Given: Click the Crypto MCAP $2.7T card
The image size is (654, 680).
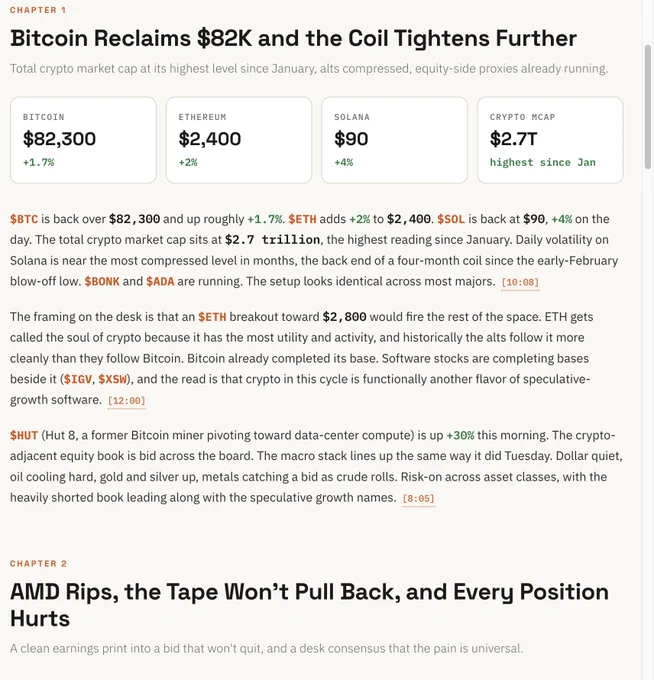Looking at the screenshot, I should [x=550, y=140].
